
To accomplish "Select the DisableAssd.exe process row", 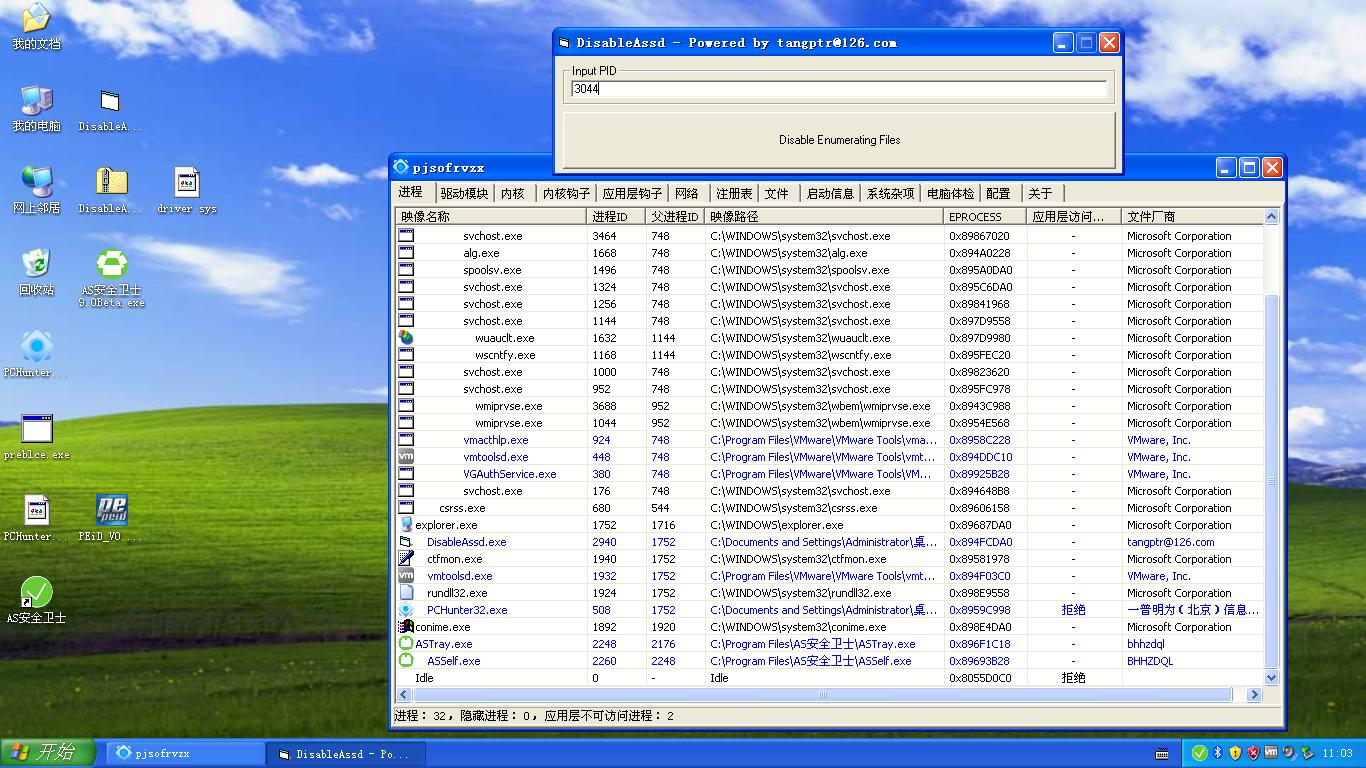I will coord(830,542).
